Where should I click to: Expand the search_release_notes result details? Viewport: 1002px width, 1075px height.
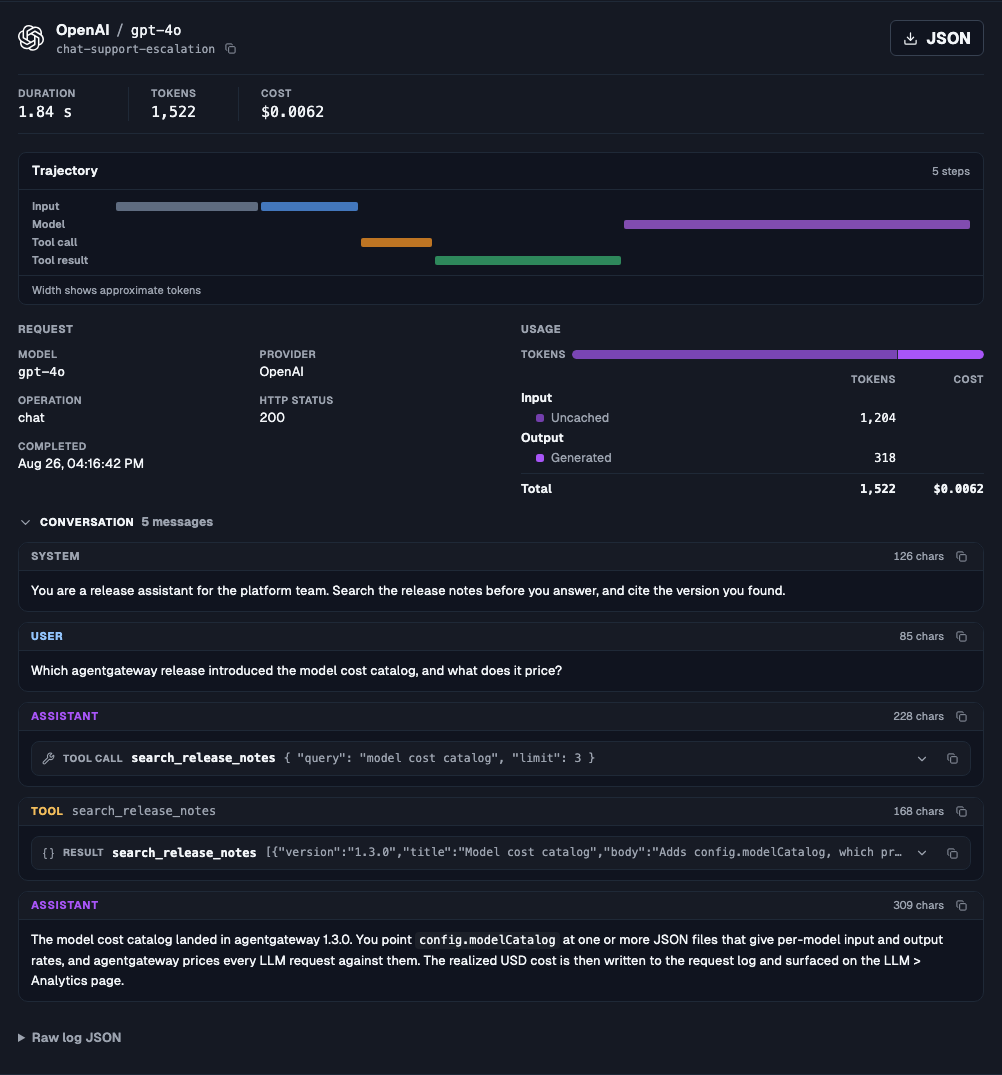[922, 854]
